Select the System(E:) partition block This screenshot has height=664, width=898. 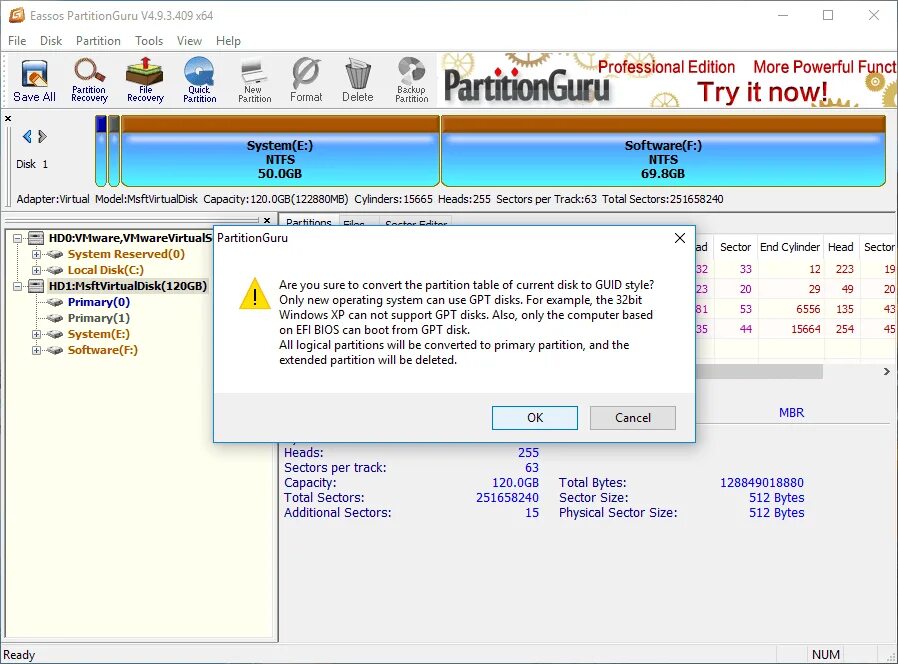[x=280, y=150]
